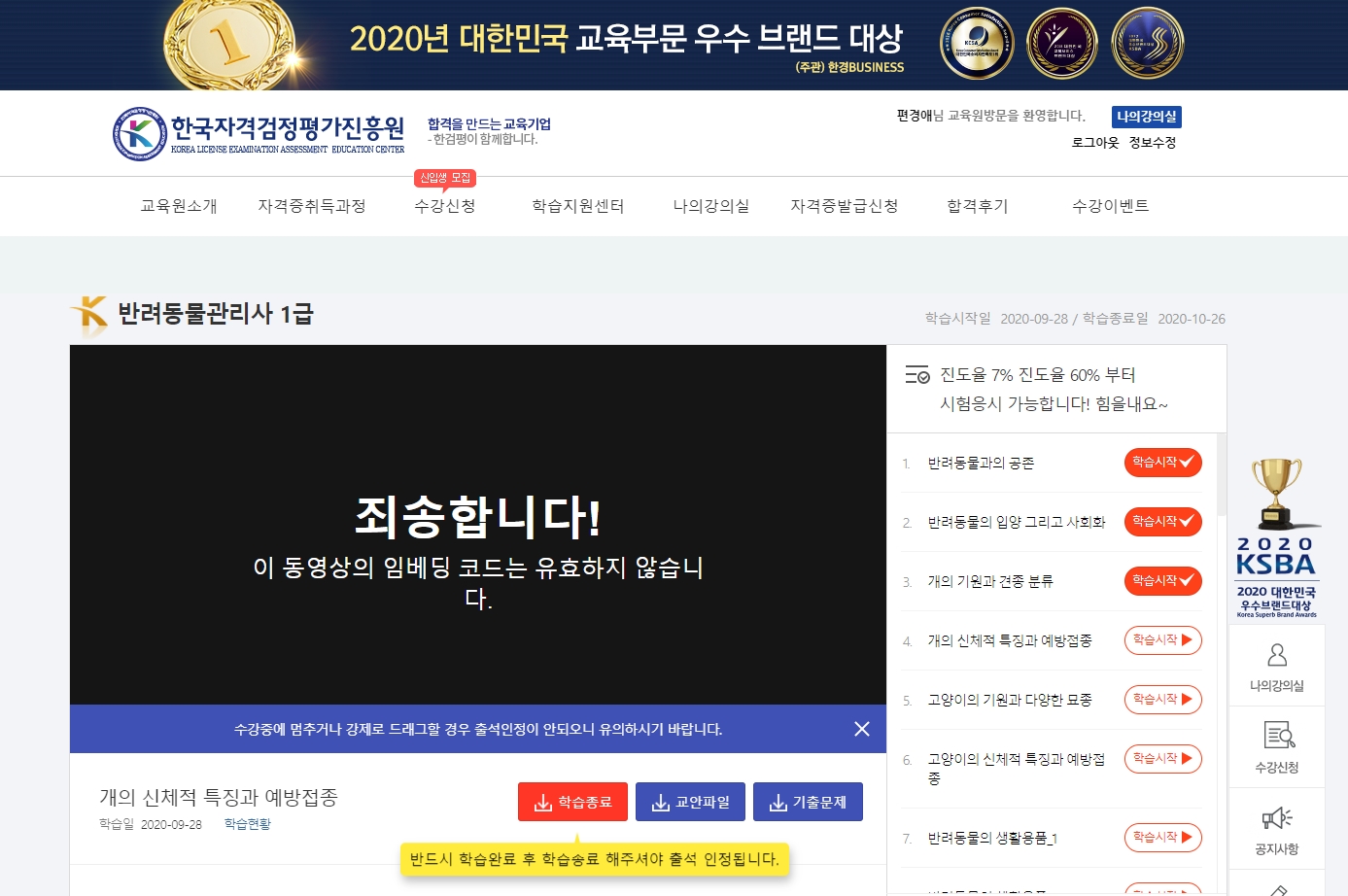The height and width of the screenshot is (896, 1348).
Task: Start lesson 4 개의 신체적 특징과 예방접종
Action: [x=1163, y=640]
